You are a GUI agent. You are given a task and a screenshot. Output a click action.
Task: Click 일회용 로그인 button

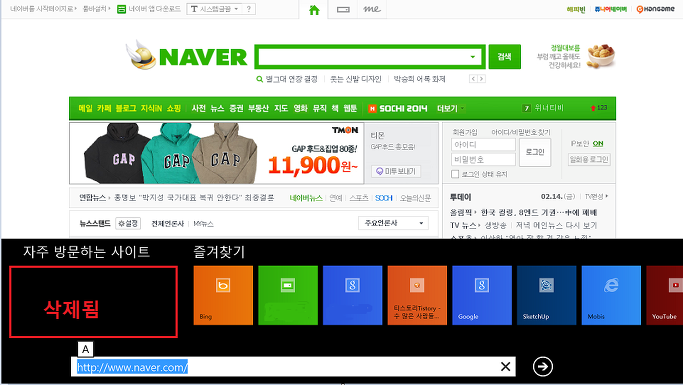coord(589,159)
